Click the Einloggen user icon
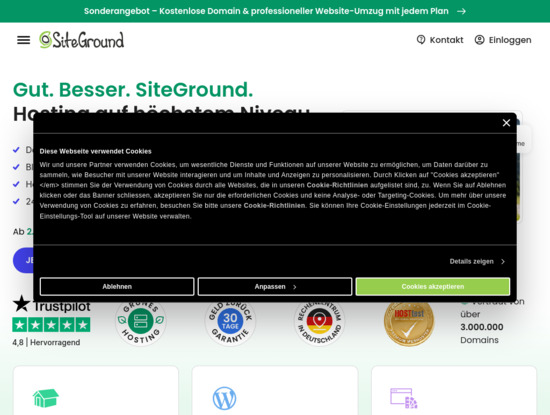Viewport: 550px width, 415px height. [479, 40]
